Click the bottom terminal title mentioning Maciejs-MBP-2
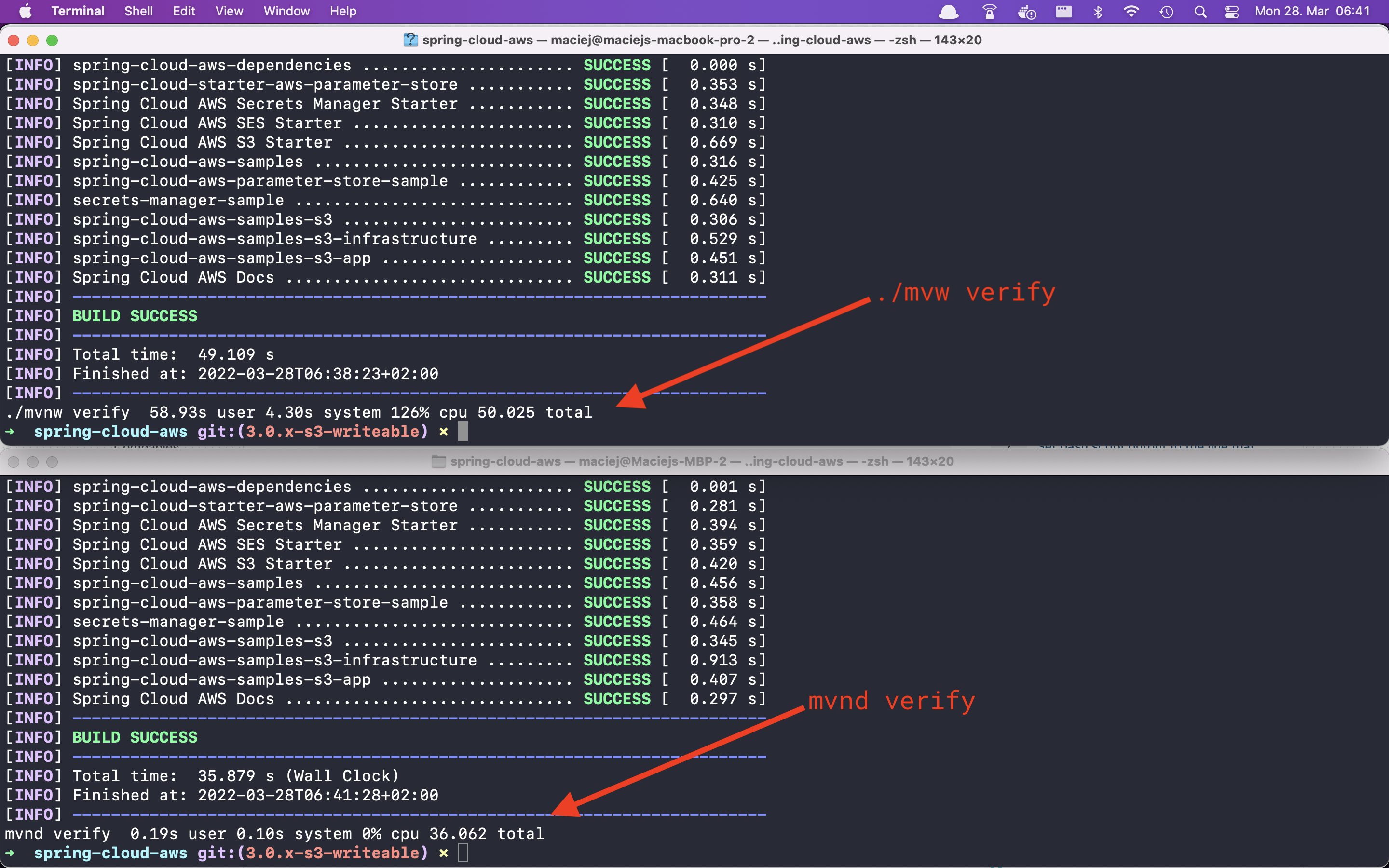Viewport: 1389px width, 868px height. click(x=702, y=461)
